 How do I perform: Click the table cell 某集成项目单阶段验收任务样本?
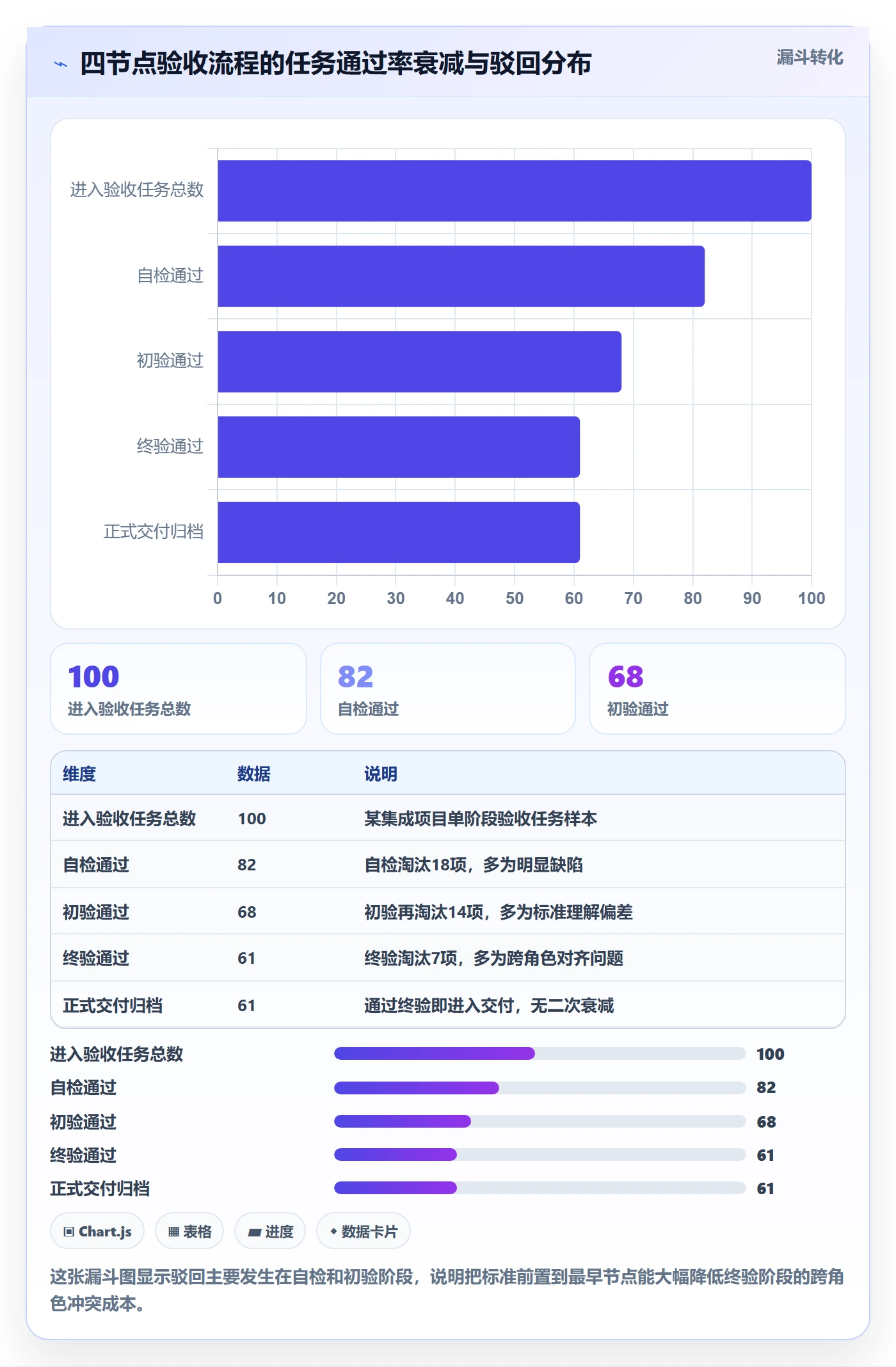481,819
